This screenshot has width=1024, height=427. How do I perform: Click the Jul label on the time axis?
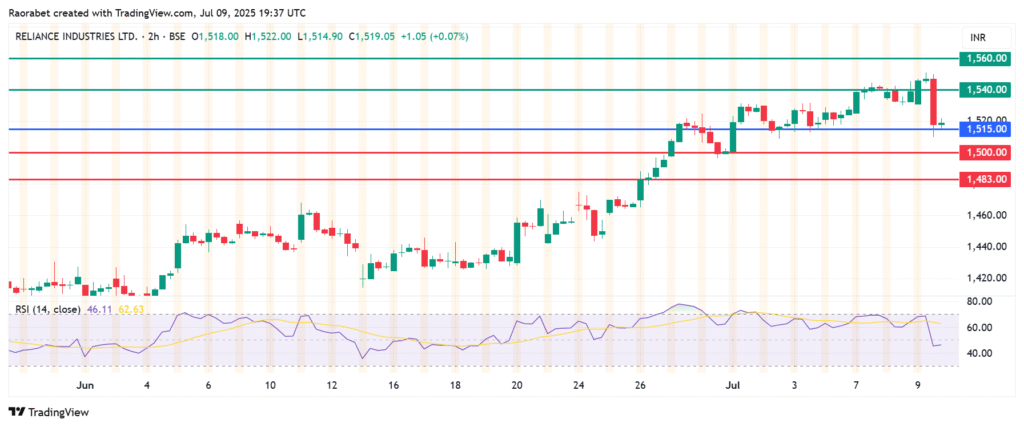[x=732, y=384]
